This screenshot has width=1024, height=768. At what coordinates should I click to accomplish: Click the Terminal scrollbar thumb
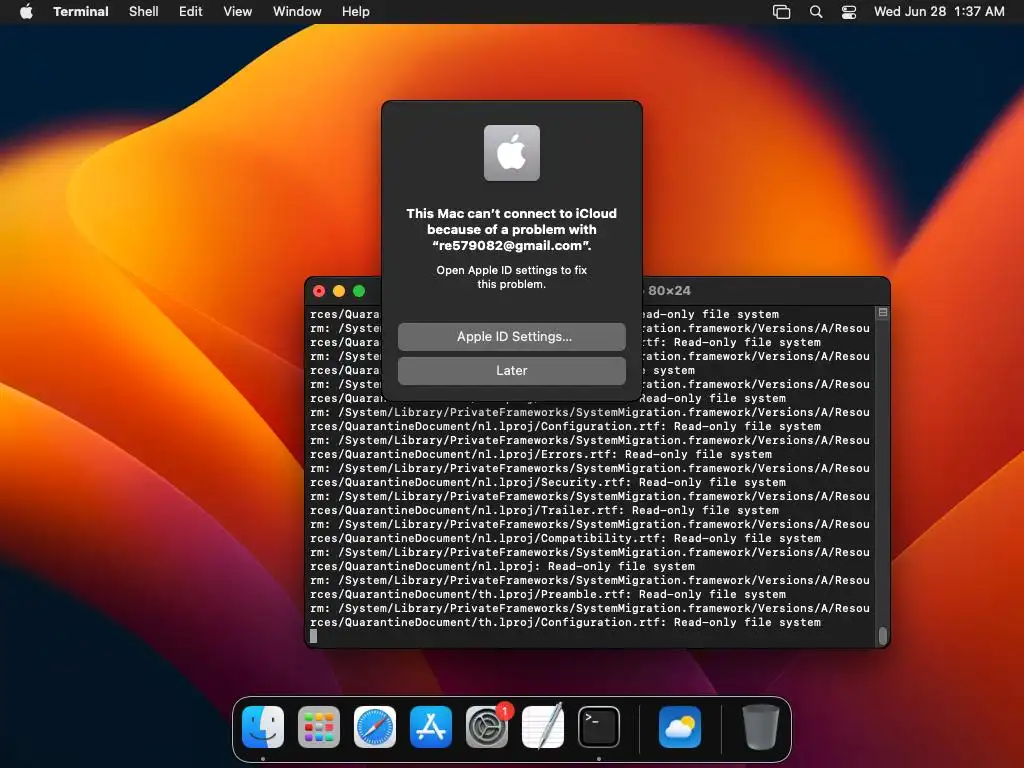[883, 635]
